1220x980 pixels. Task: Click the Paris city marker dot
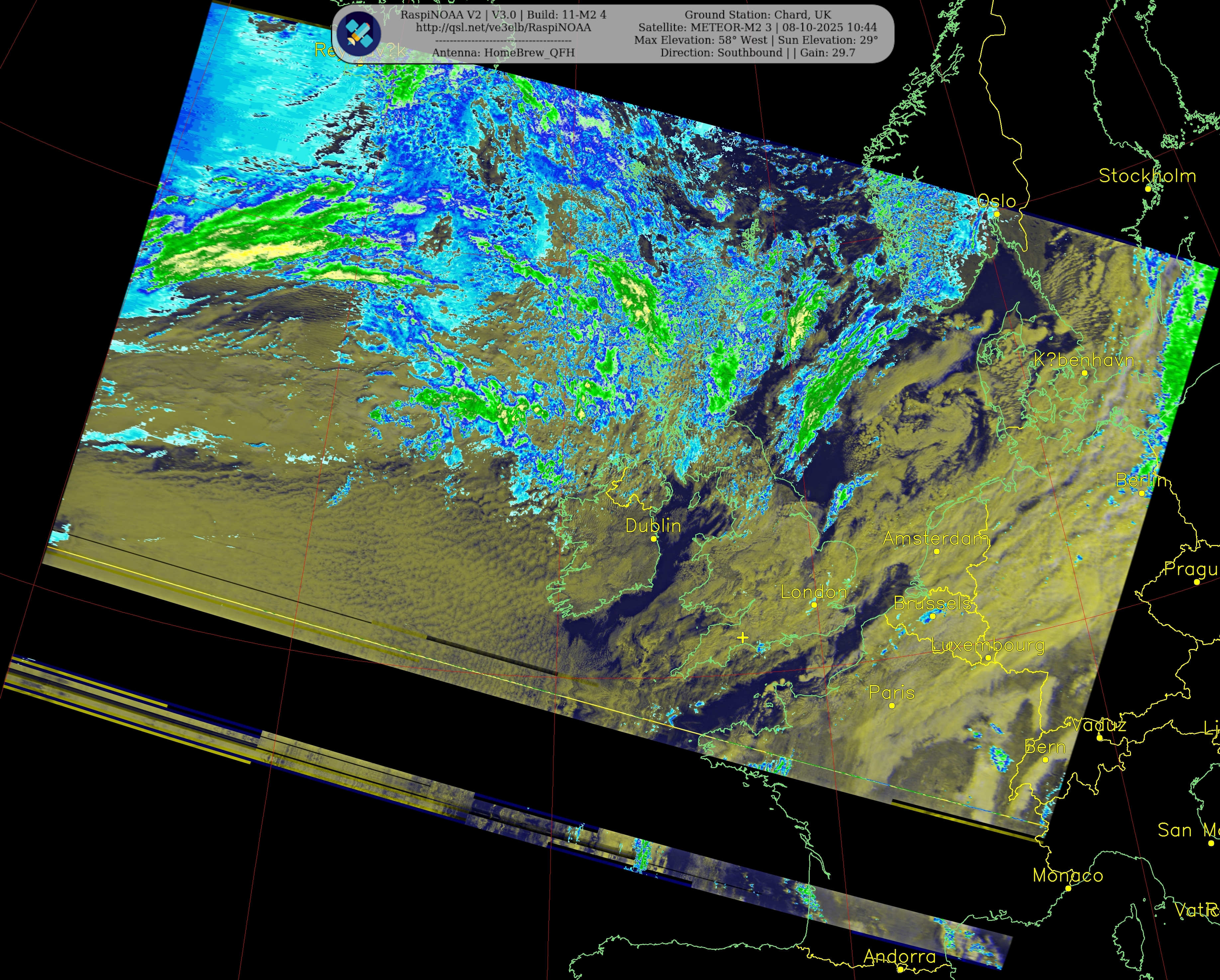coord(892,706)
